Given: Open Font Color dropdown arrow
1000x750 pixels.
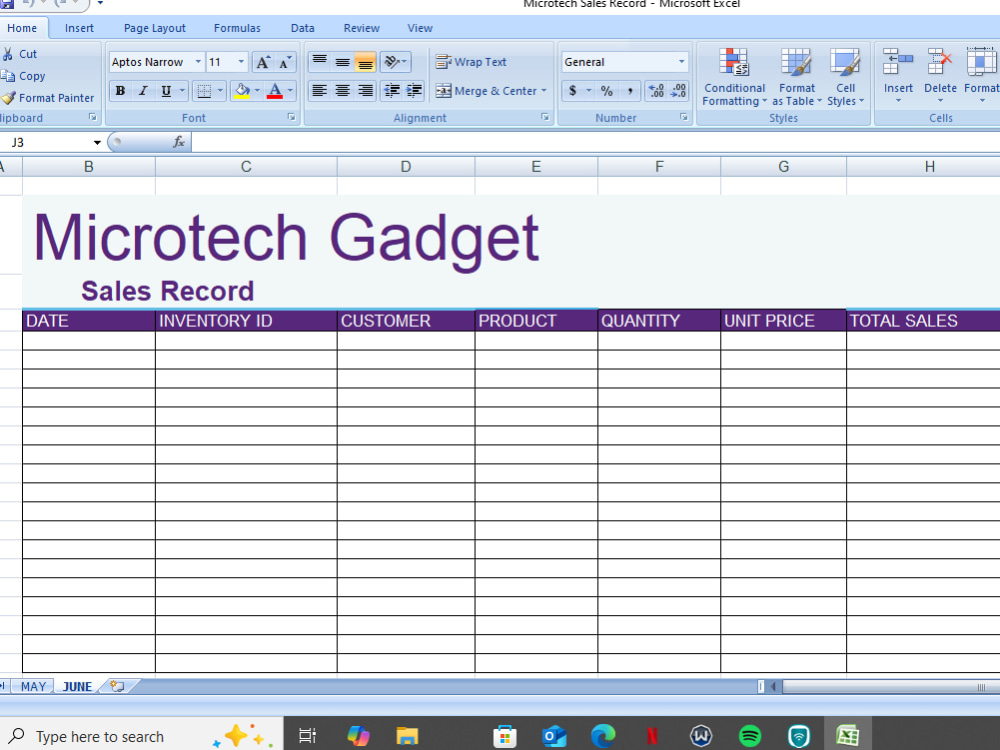Looking at the screenshot, I should coord(290,91).
